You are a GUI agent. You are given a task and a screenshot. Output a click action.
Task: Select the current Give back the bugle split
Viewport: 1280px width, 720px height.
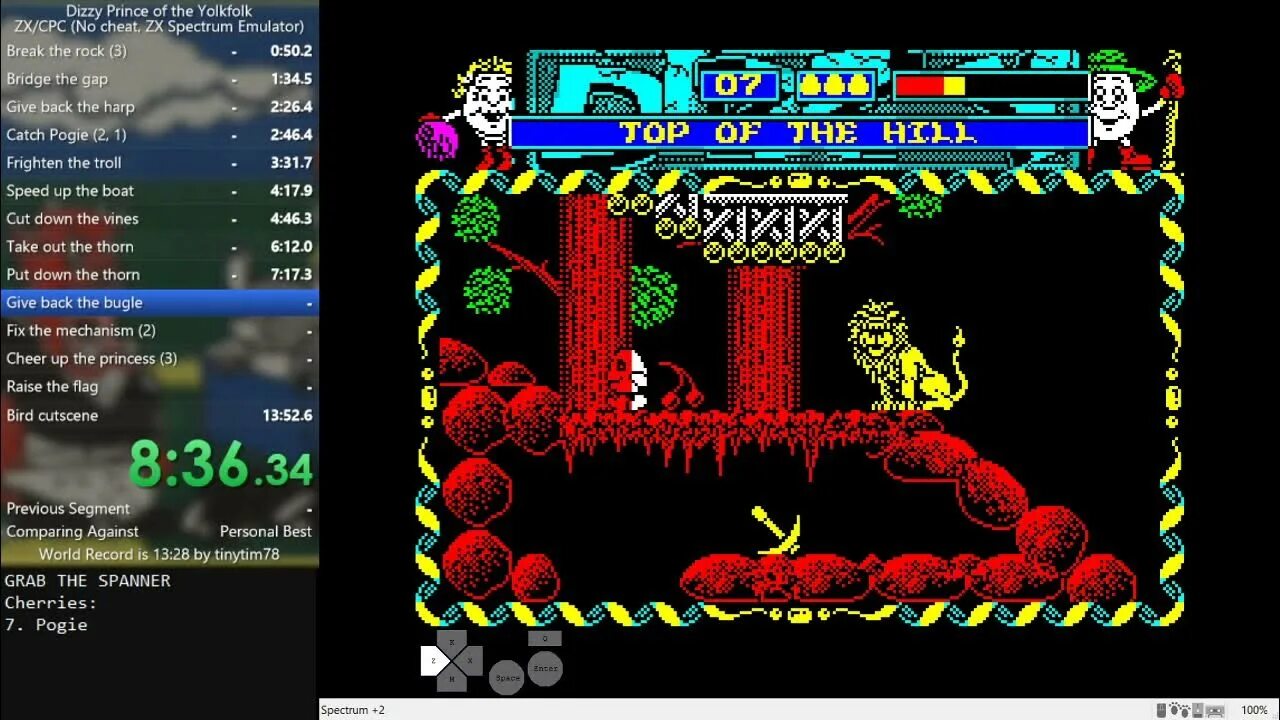click(159, 302)
